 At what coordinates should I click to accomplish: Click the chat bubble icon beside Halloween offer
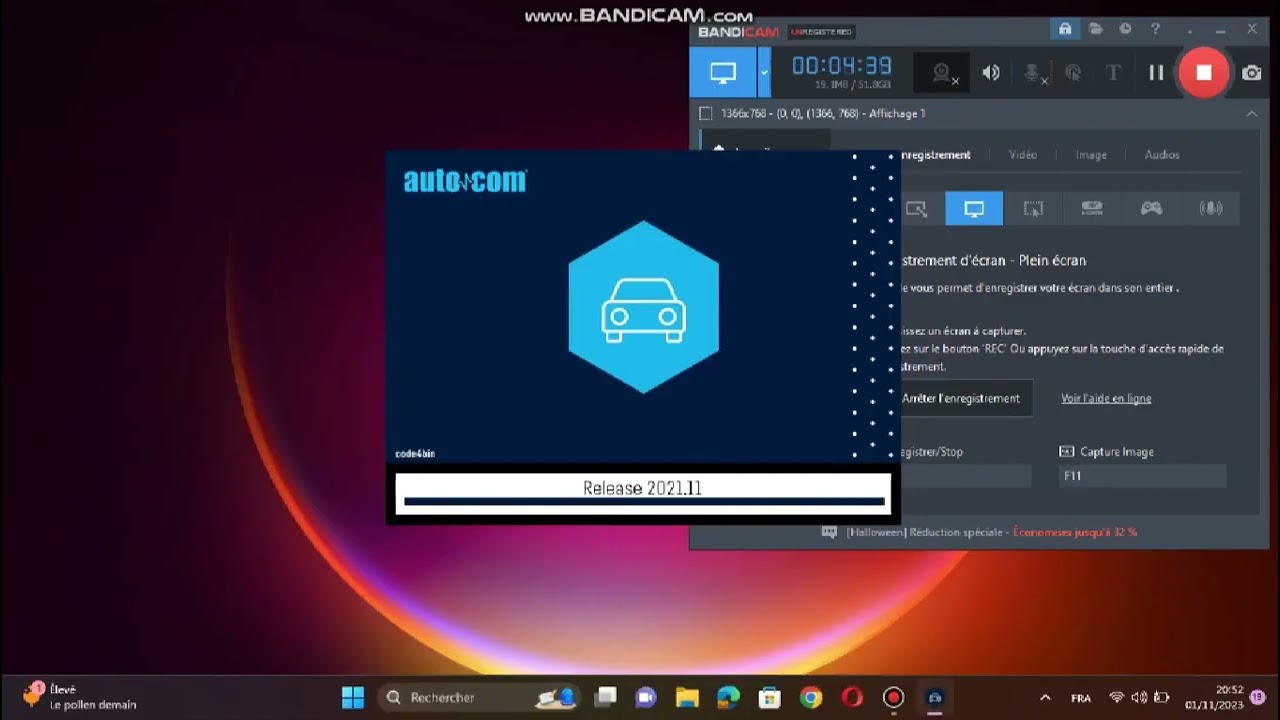(x=829, y=532)
